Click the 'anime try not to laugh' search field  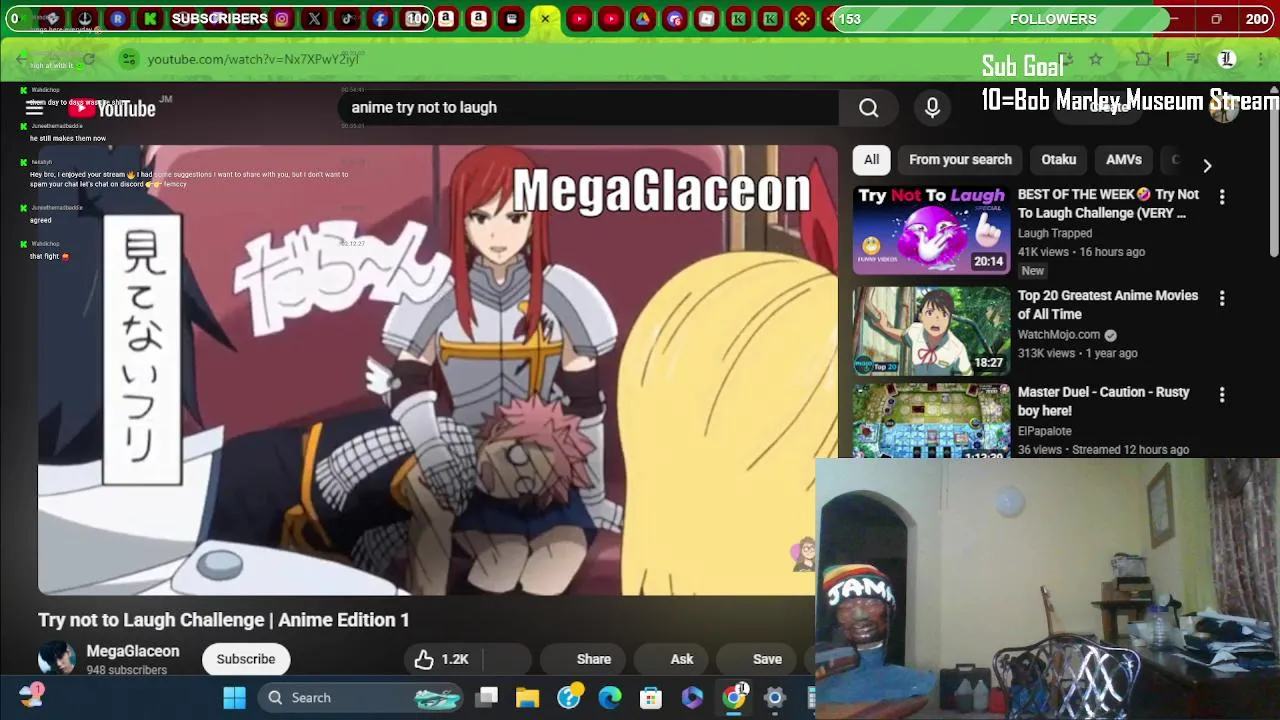click(x=590, y=108)
